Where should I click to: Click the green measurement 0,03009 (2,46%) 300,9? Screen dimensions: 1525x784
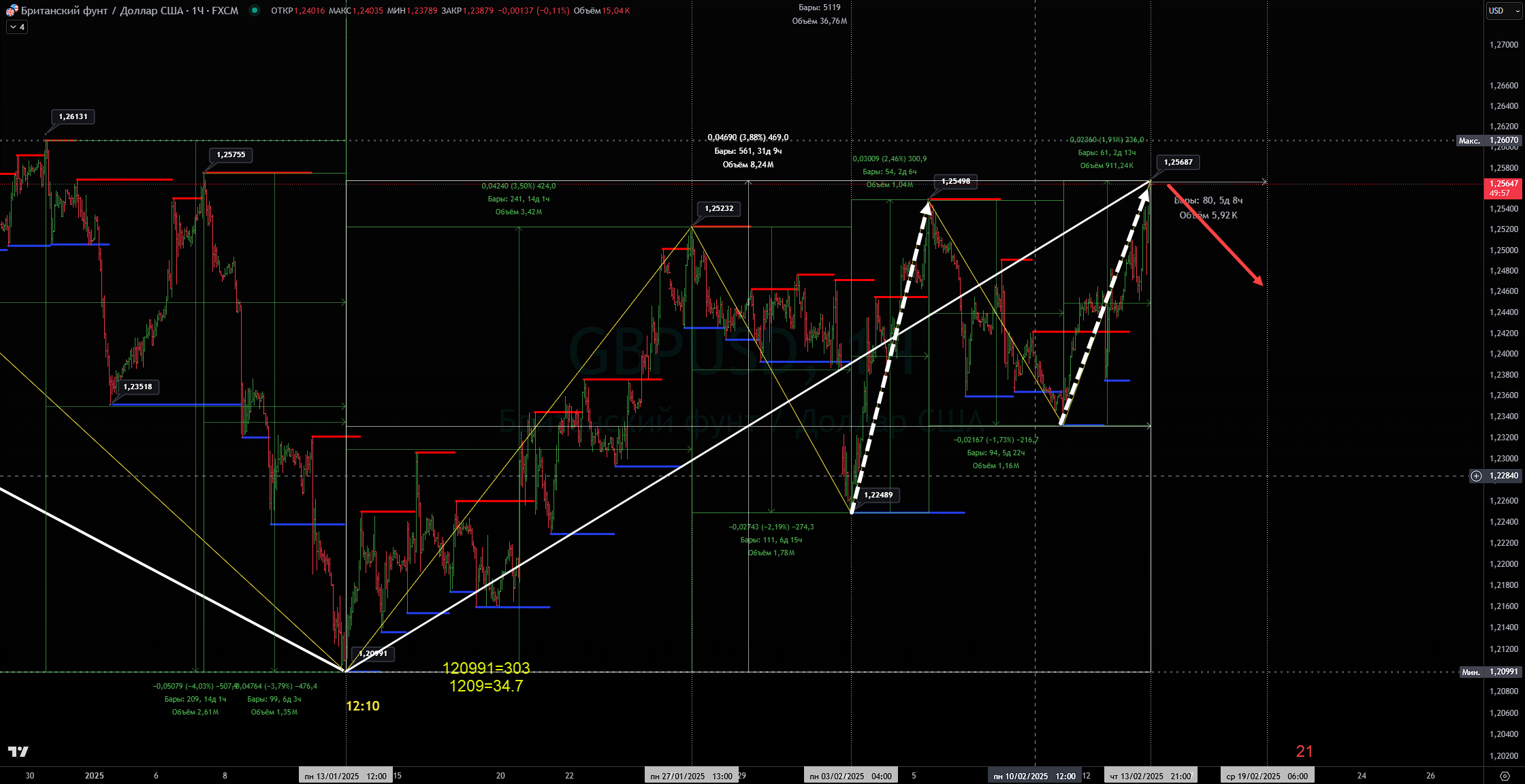890,159
